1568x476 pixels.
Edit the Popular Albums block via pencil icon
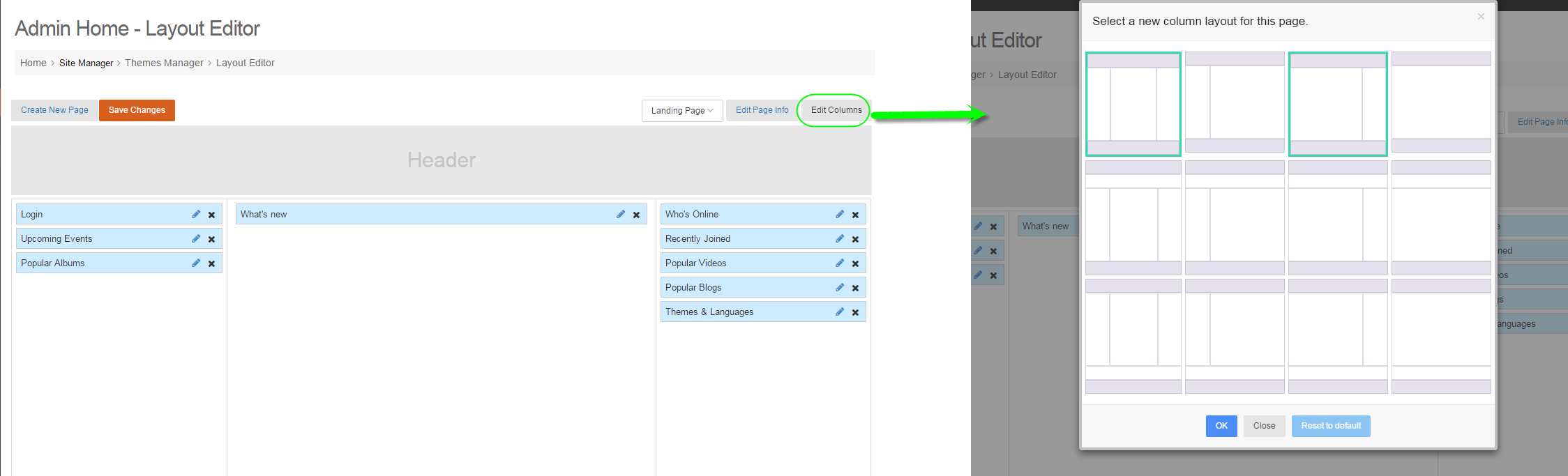(196, 263)
